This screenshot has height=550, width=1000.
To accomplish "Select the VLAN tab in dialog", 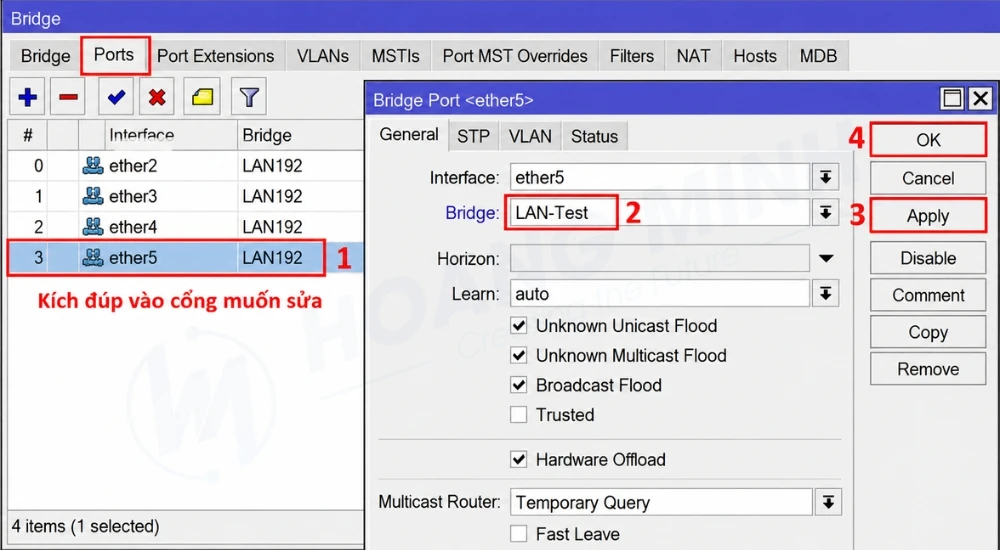I will point(530,136).
